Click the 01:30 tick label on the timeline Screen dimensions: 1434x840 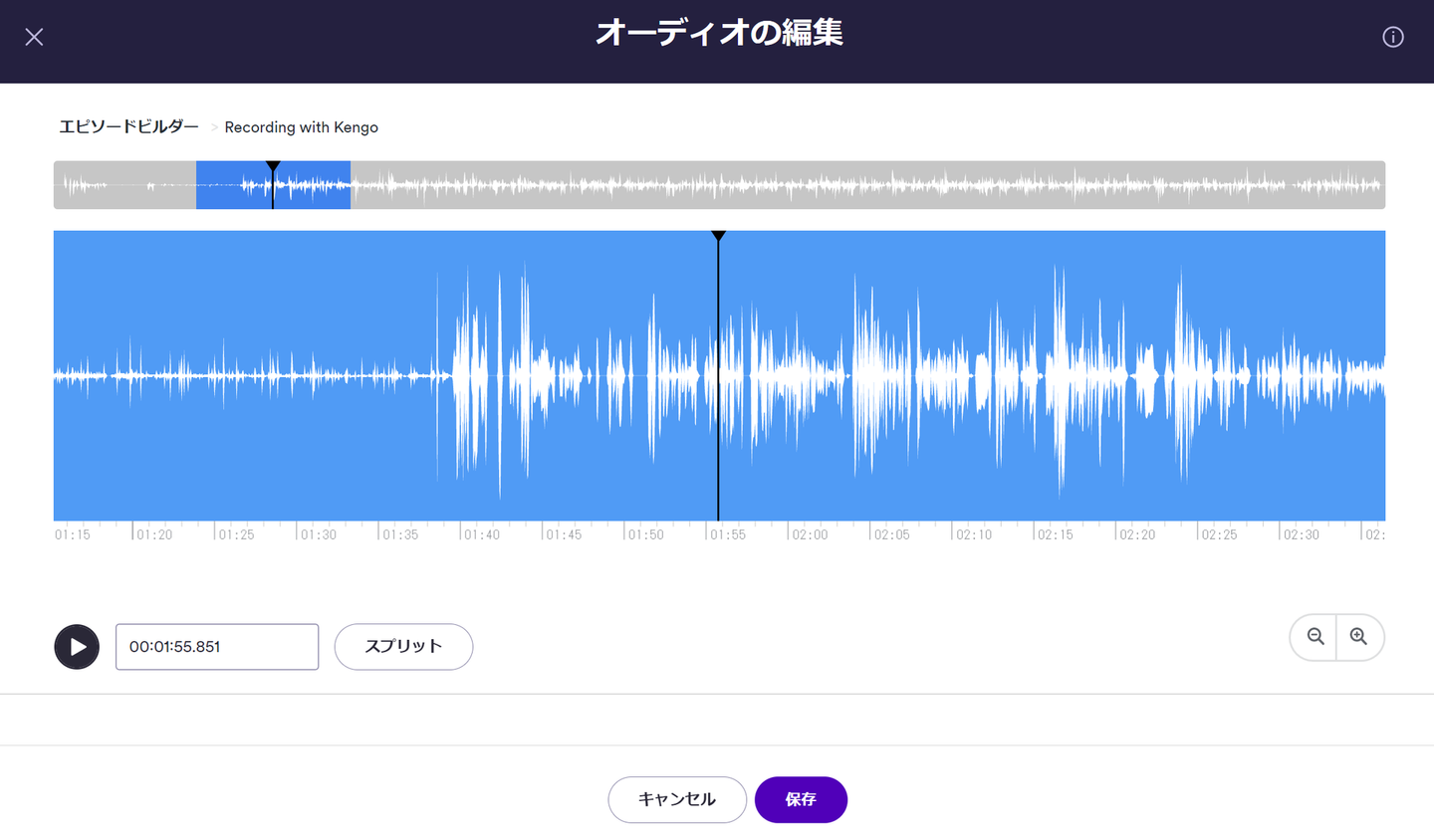[319, 534]
